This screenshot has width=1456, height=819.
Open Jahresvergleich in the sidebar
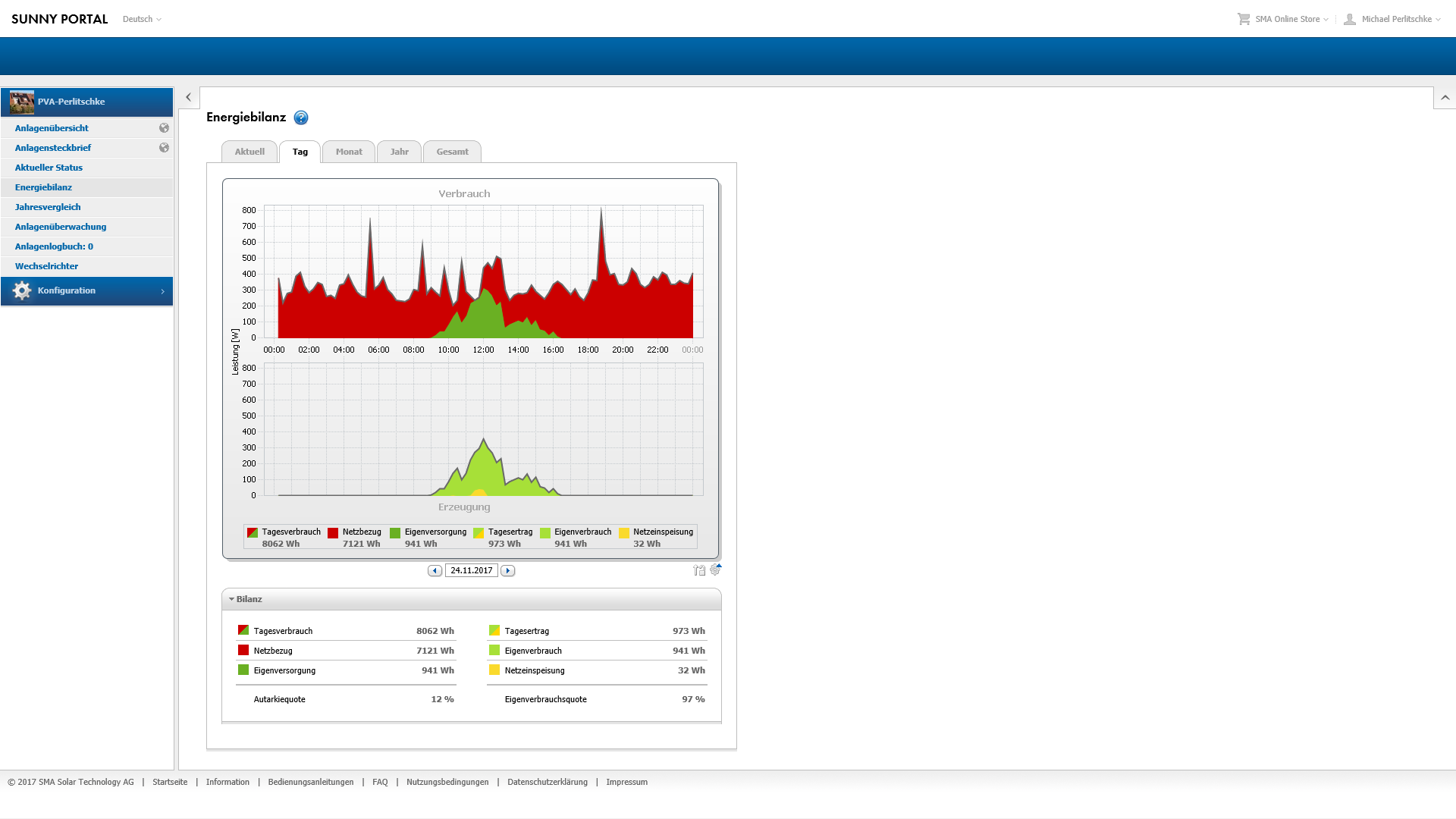(48, 207)
